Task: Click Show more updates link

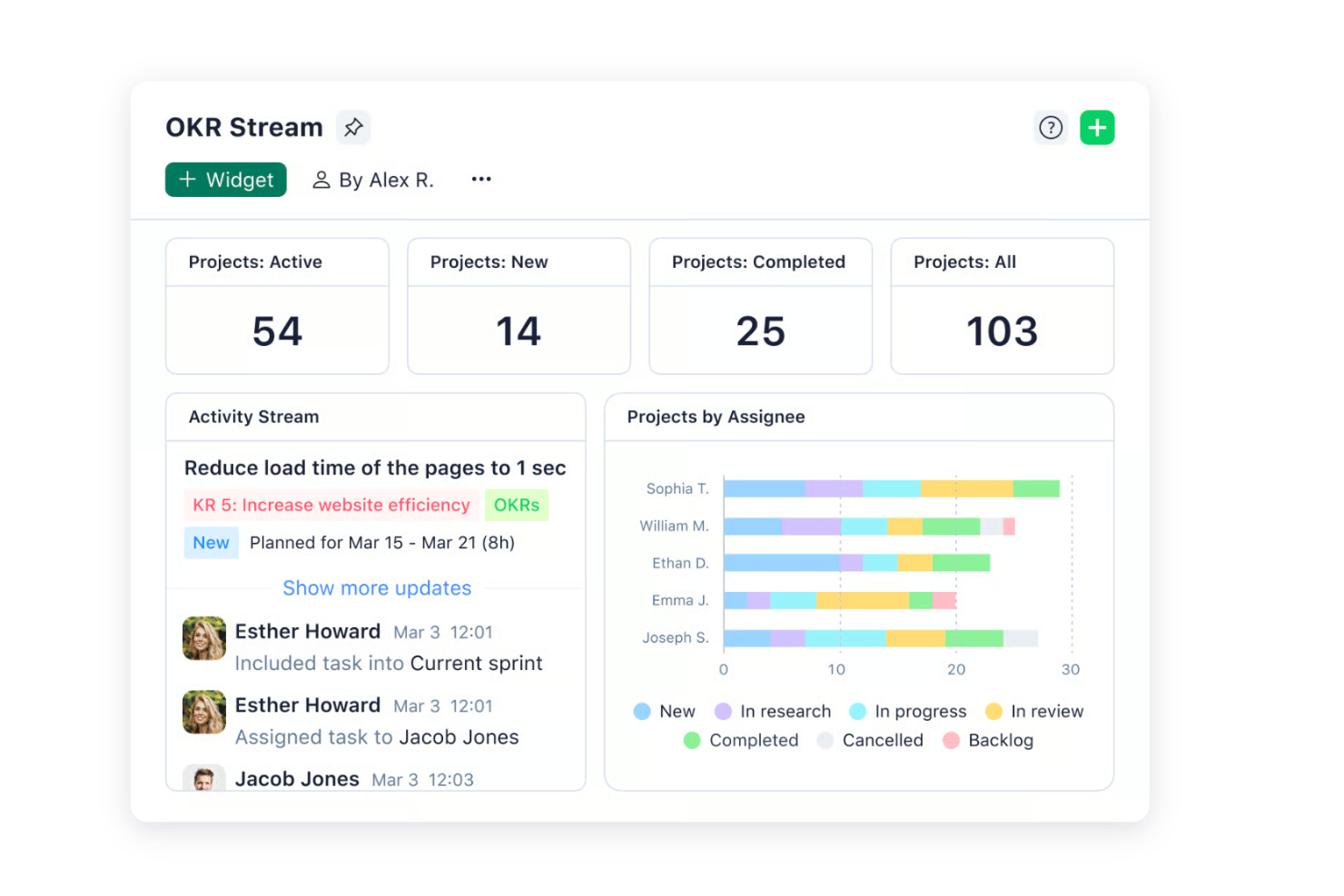Action: pyautogui.click(x=377, y=588)
